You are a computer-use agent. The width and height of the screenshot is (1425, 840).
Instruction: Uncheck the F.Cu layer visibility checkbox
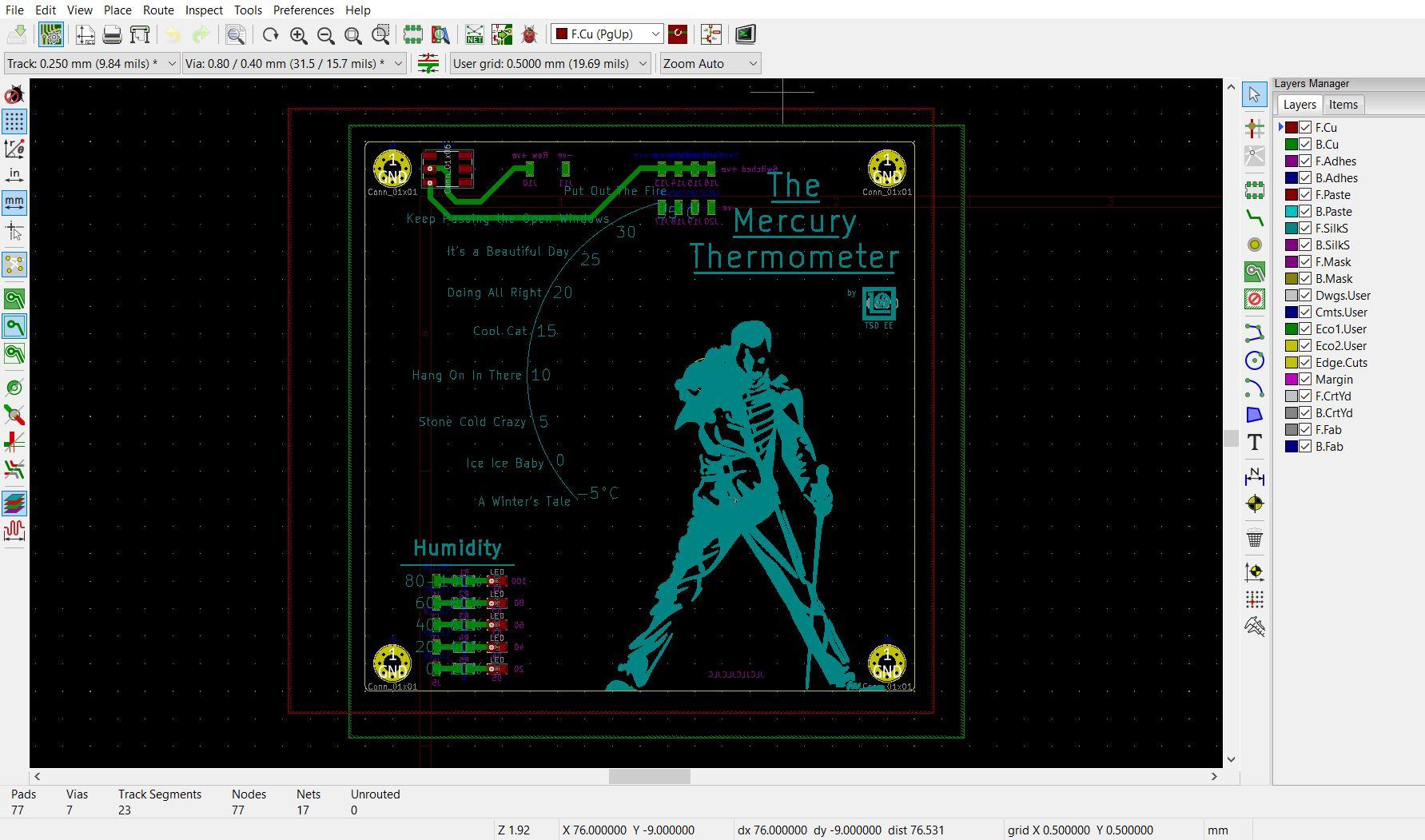click(x=1305, y=127)
